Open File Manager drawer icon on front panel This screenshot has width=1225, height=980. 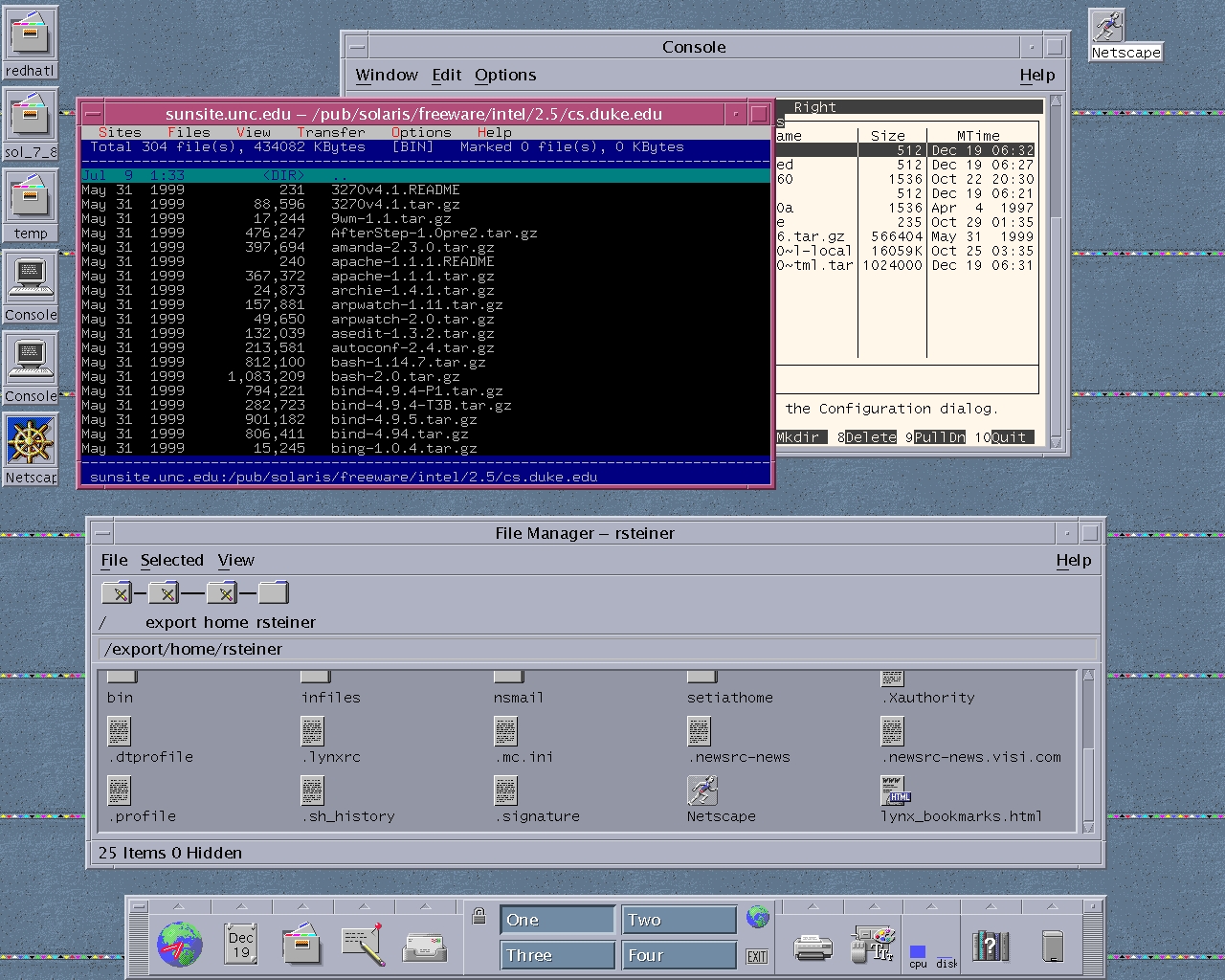pyautogui.click(x=301, y=944)
